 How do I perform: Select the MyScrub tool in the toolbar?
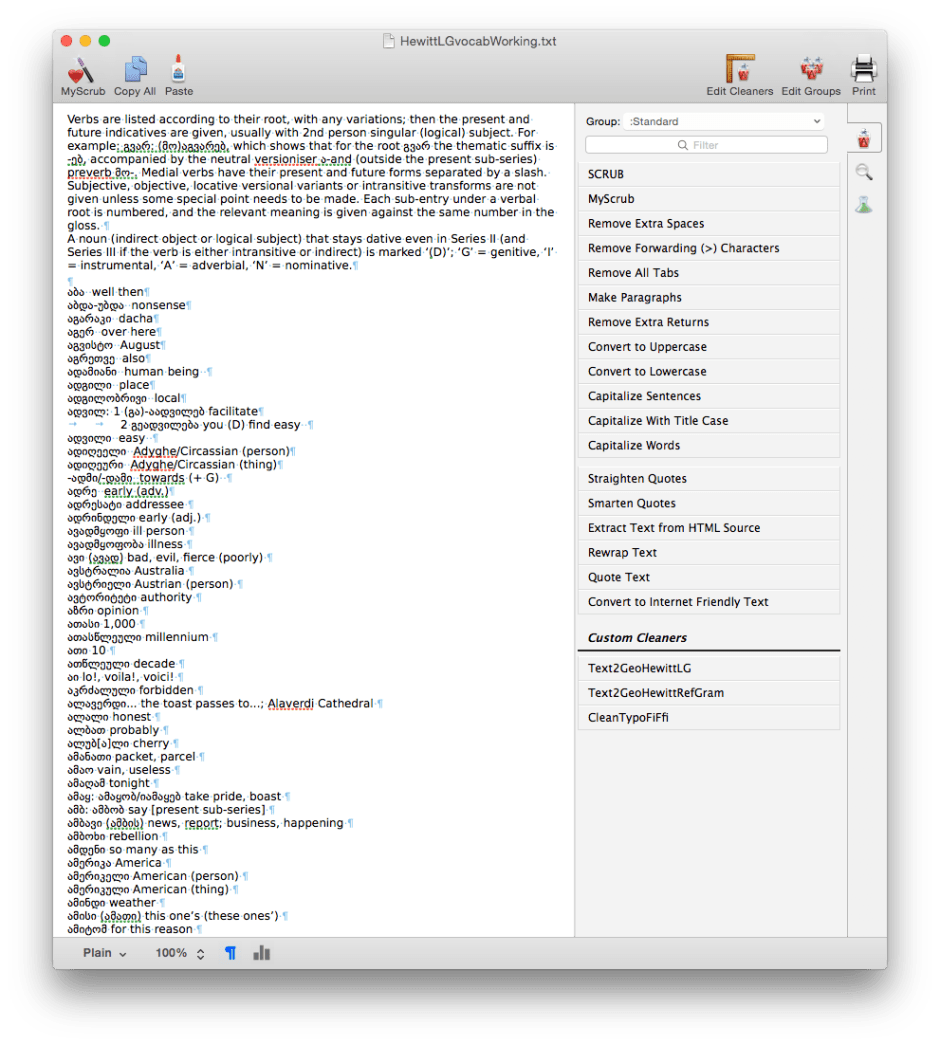click(x=82, y=73)
